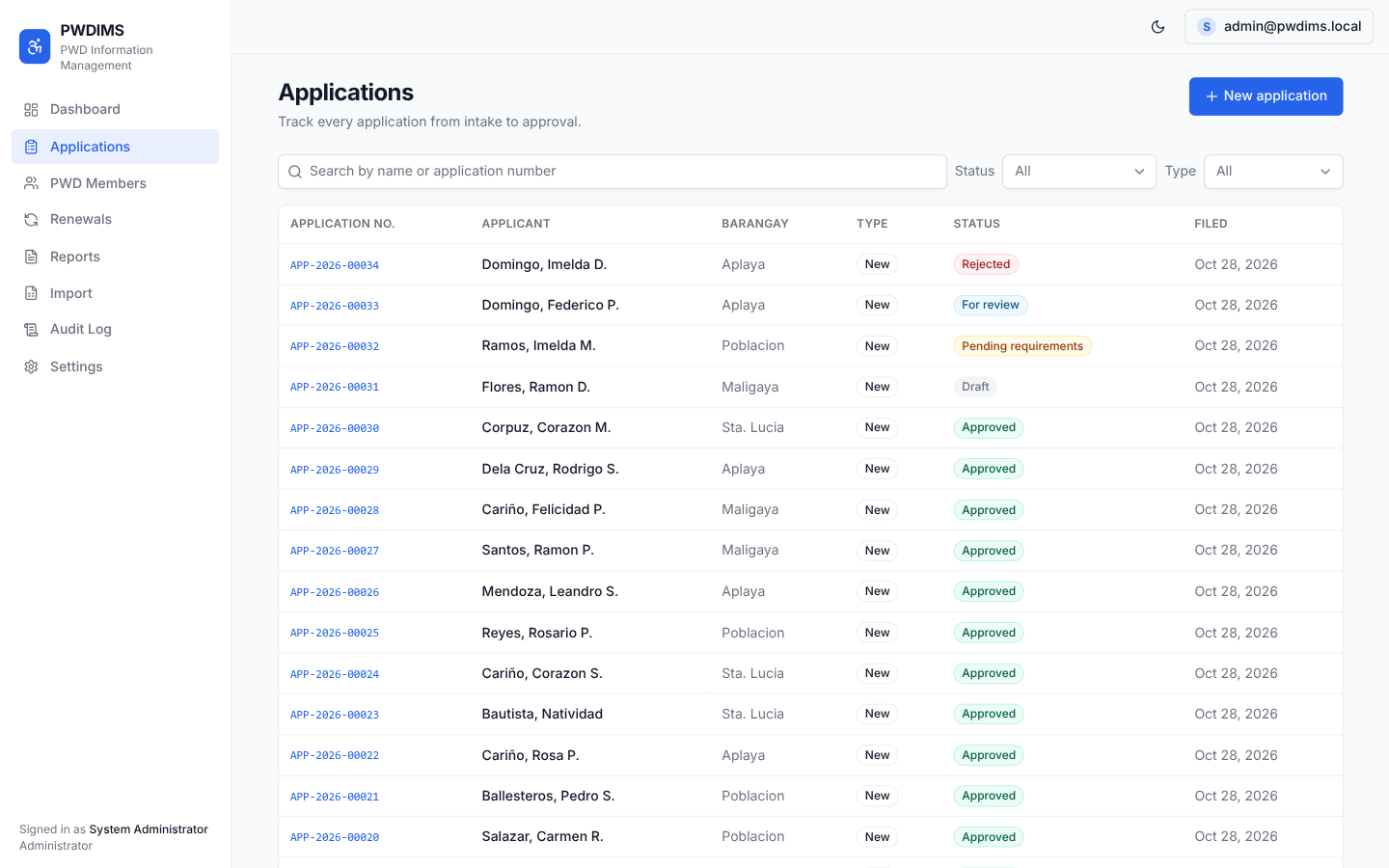This screenshot has height=868, width=1389.
Task: Click the BARANGAY column header
Action: tap(755, 224)
